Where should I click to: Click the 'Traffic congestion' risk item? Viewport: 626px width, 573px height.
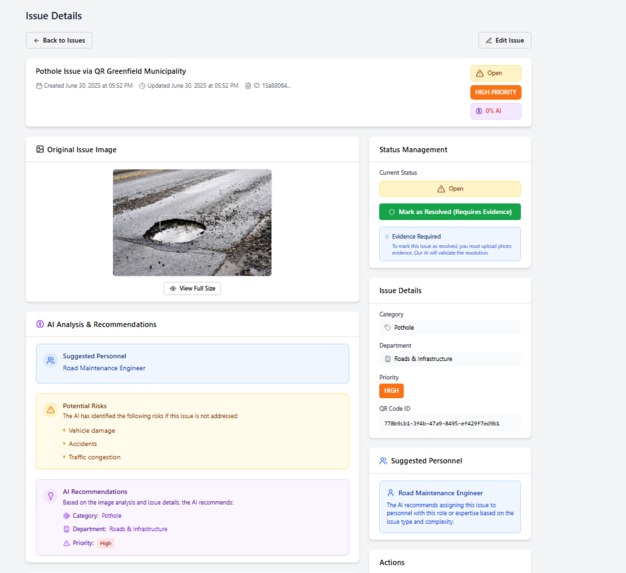click(95, 457)
